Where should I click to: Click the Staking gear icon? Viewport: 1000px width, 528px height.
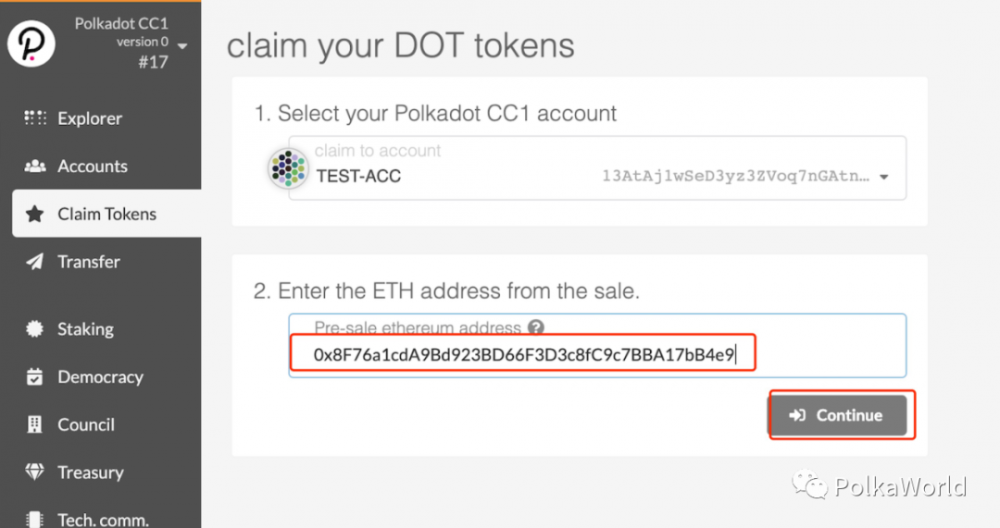35,329
